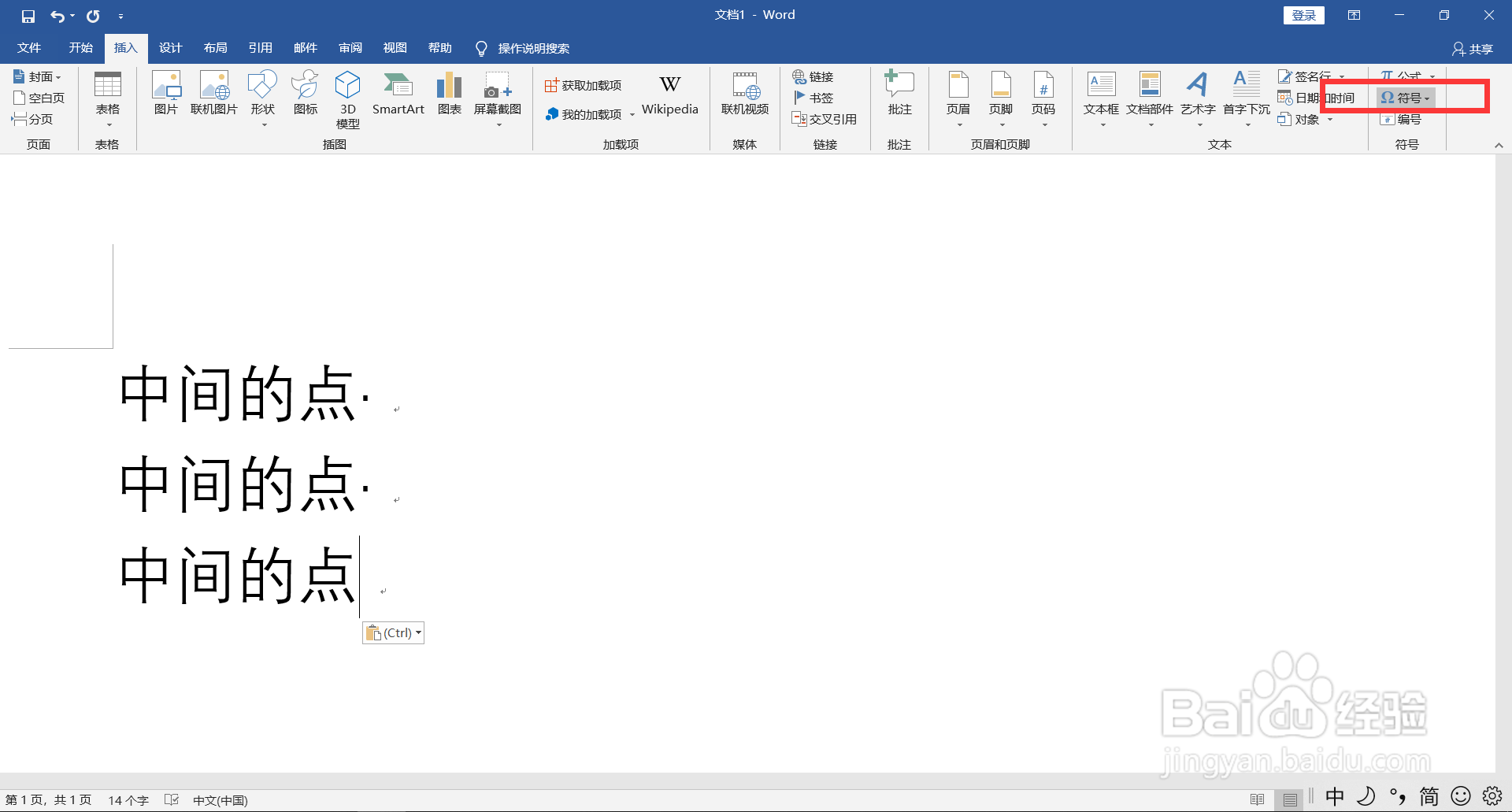The image size is (1512, 812).
Task: Open the 屏幕截图 screenshot dropdown
Action: click(x=498, y=98)
